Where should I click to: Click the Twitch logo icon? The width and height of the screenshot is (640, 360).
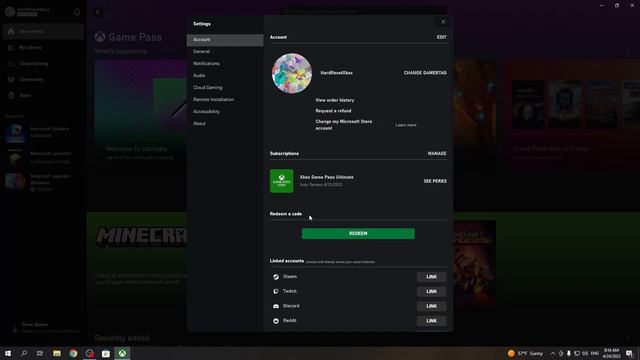point(276,291)
